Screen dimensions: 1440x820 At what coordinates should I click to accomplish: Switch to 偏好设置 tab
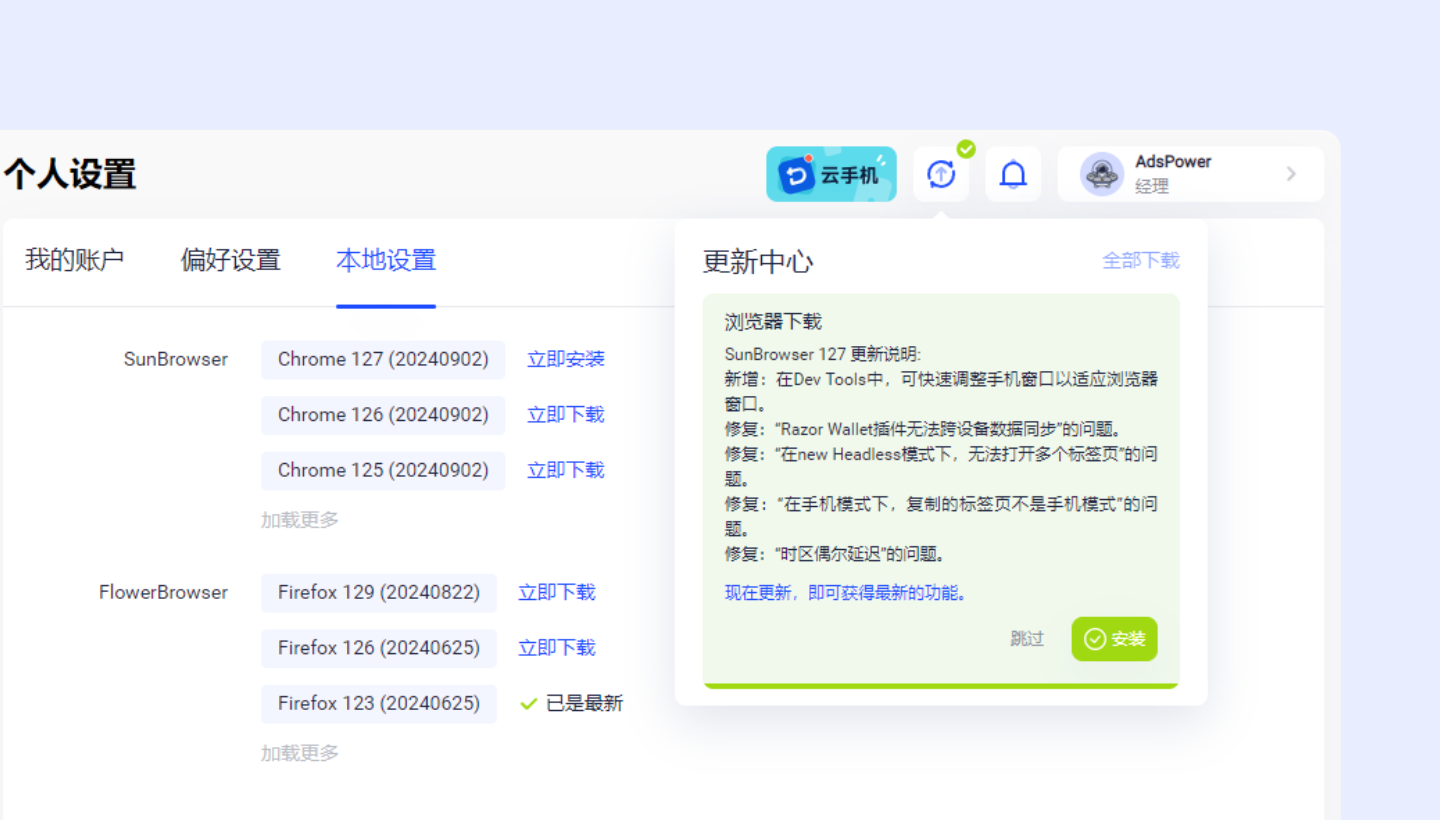tap(231, 260)
